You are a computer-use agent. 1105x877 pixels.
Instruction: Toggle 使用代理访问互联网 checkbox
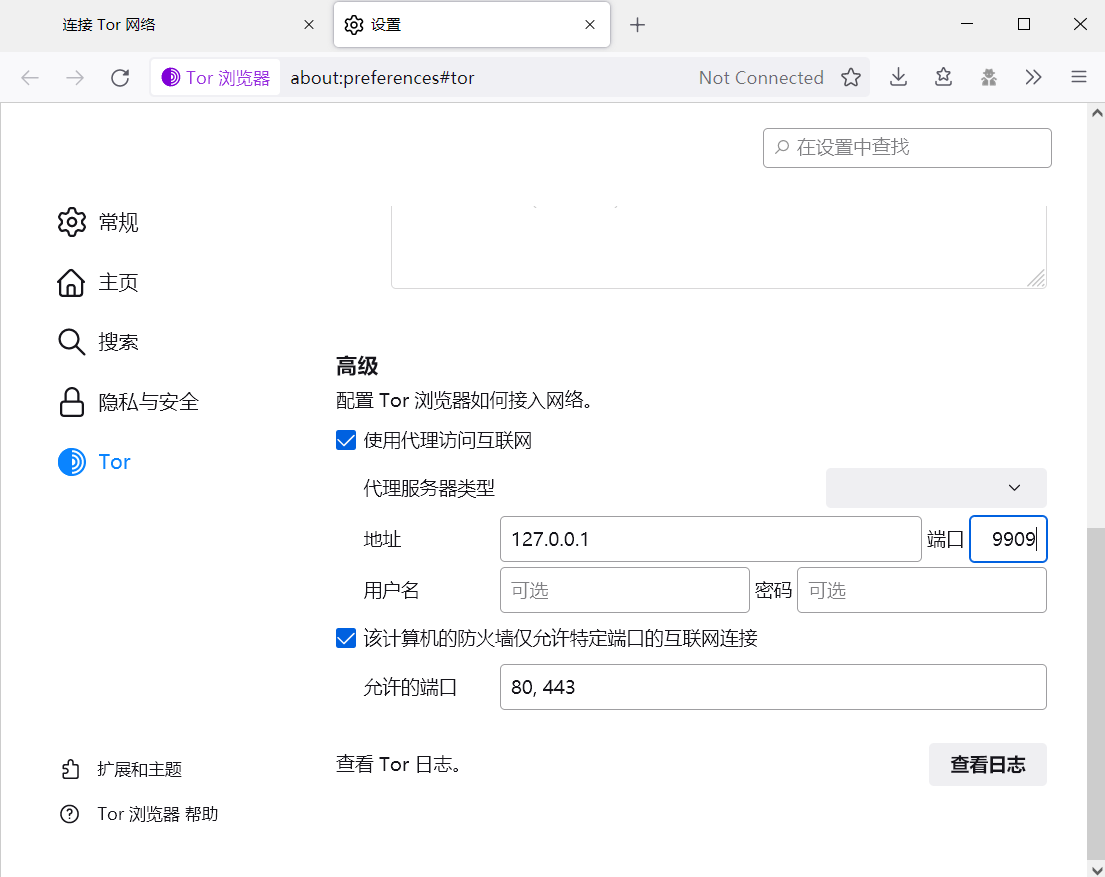345,441
